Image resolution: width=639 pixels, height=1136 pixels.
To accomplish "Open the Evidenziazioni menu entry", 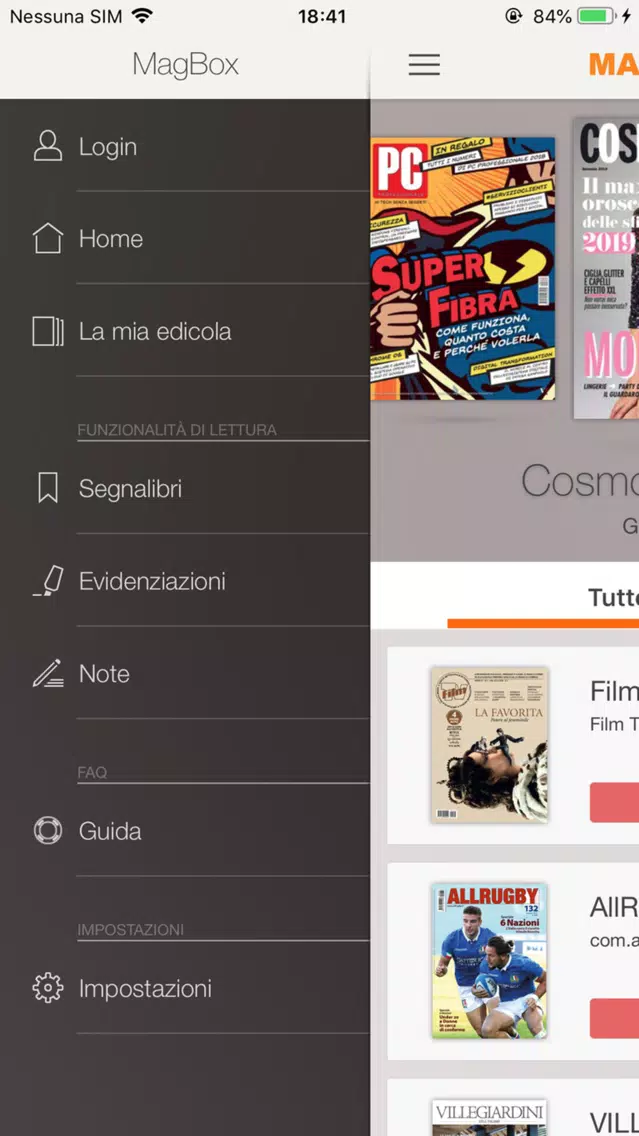I will tap(185, 581).
